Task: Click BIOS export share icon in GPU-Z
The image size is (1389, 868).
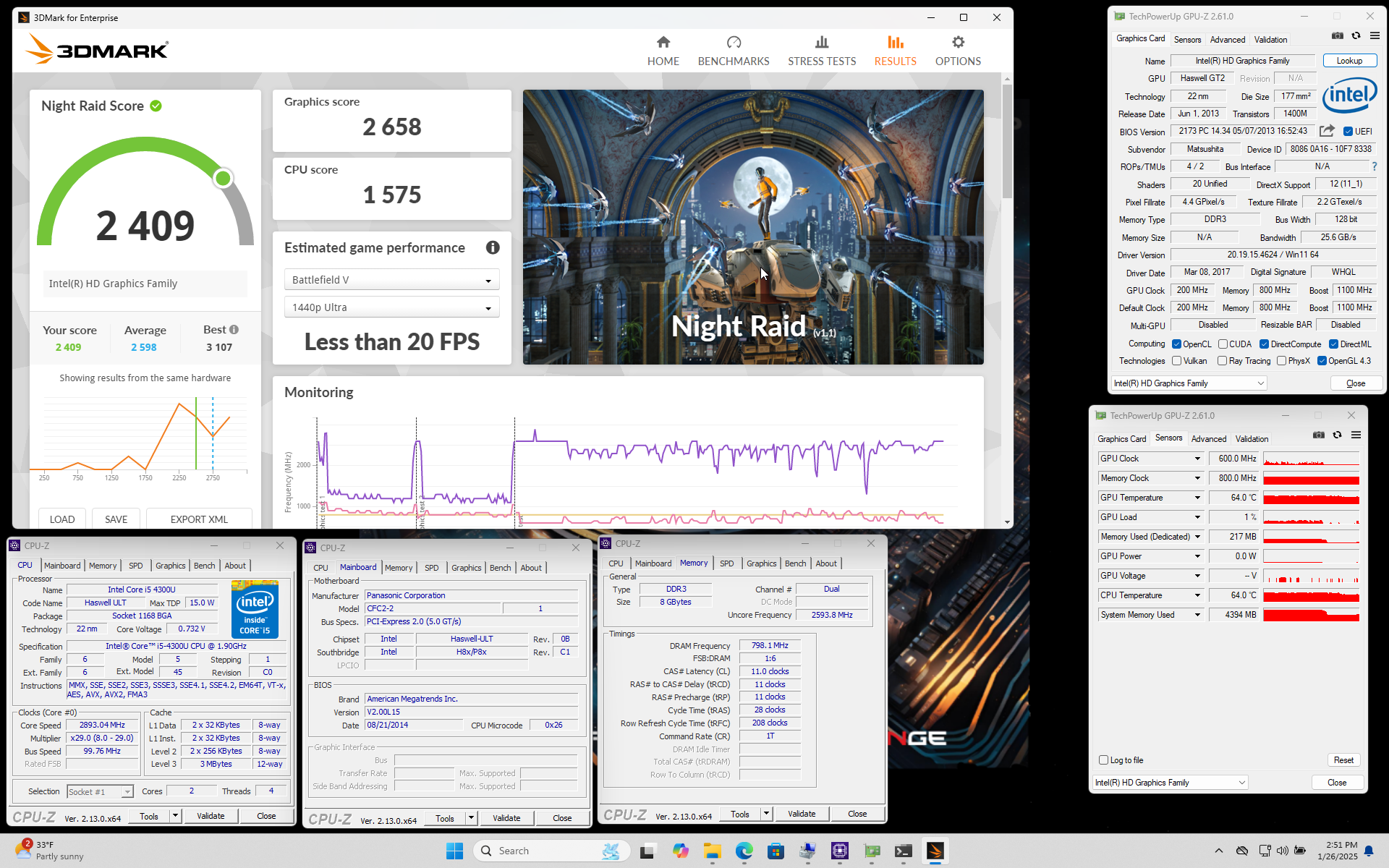Action: pyautogui.click(x=1327, y=131)
